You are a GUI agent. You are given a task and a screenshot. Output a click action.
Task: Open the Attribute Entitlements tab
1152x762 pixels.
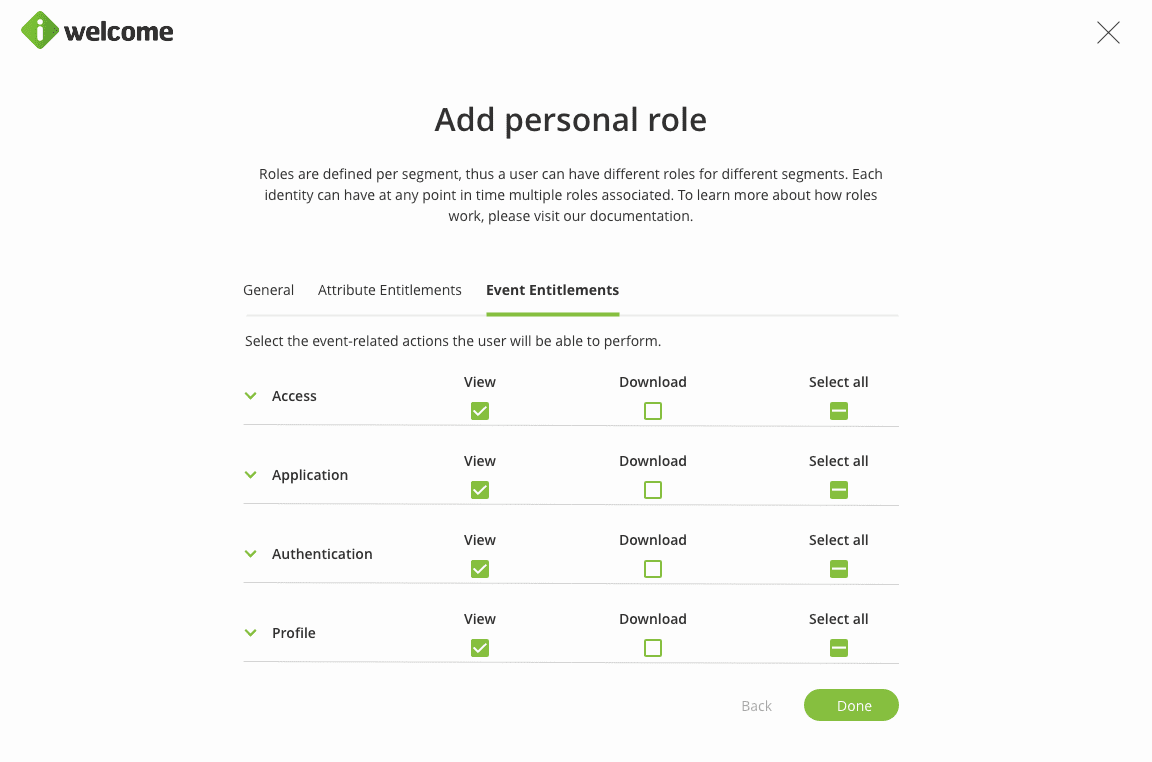coord(390,290)
